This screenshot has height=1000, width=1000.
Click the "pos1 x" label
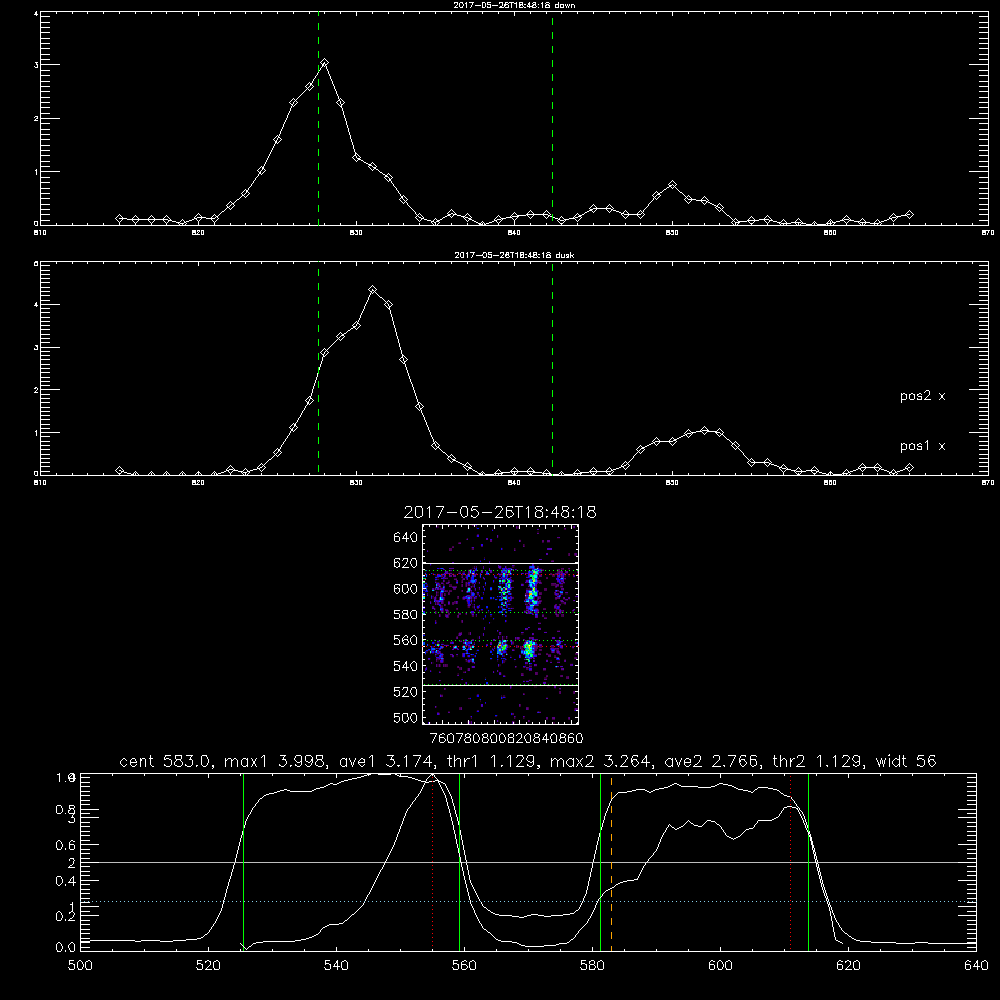tap(922, 446)
